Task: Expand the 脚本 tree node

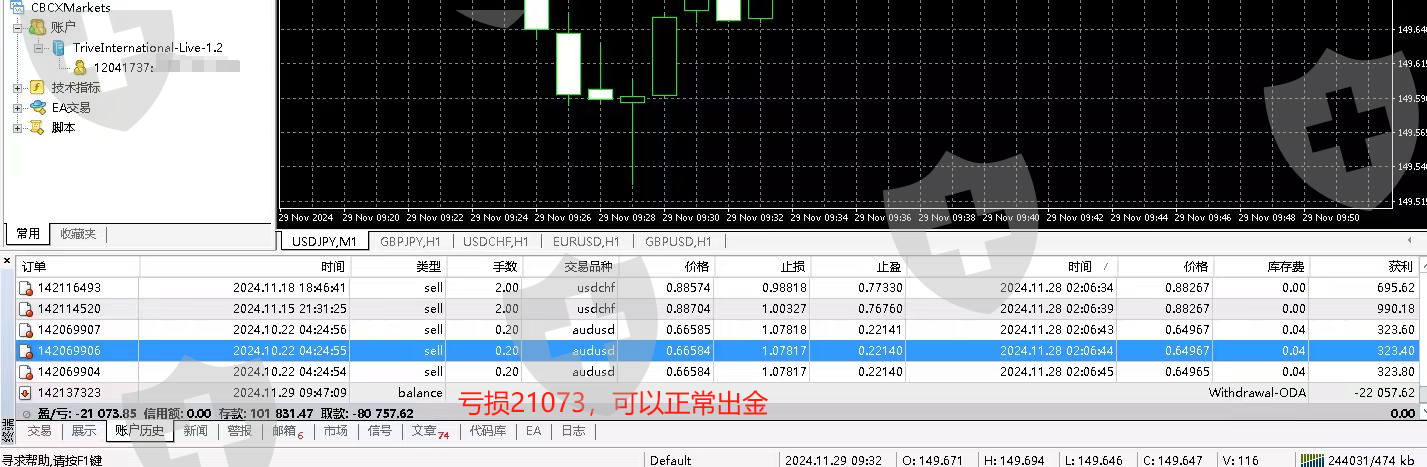Action: pos(17,127)
